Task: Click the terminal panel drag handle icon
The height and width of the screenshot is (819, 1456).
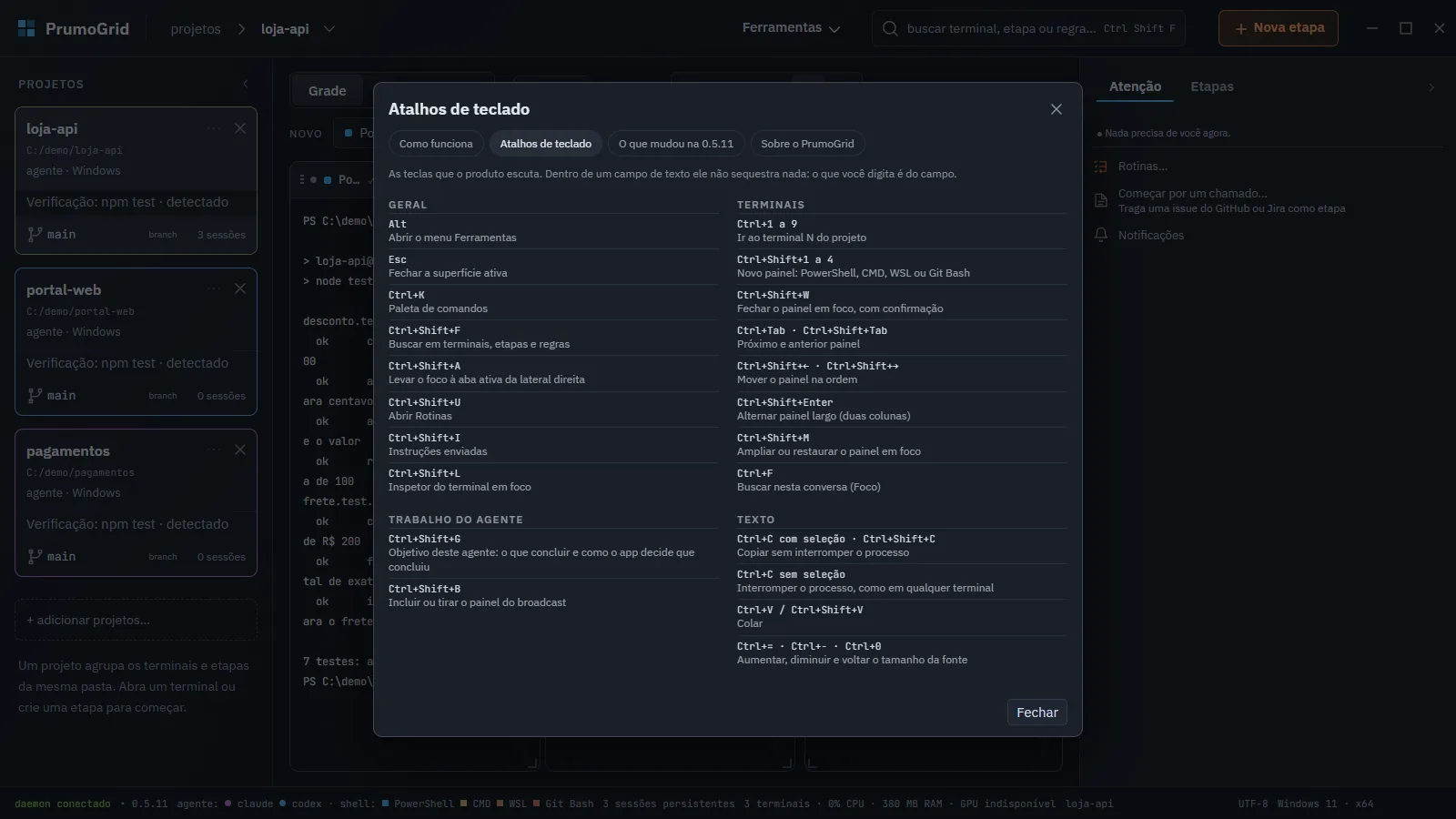Action: (302, 179)
